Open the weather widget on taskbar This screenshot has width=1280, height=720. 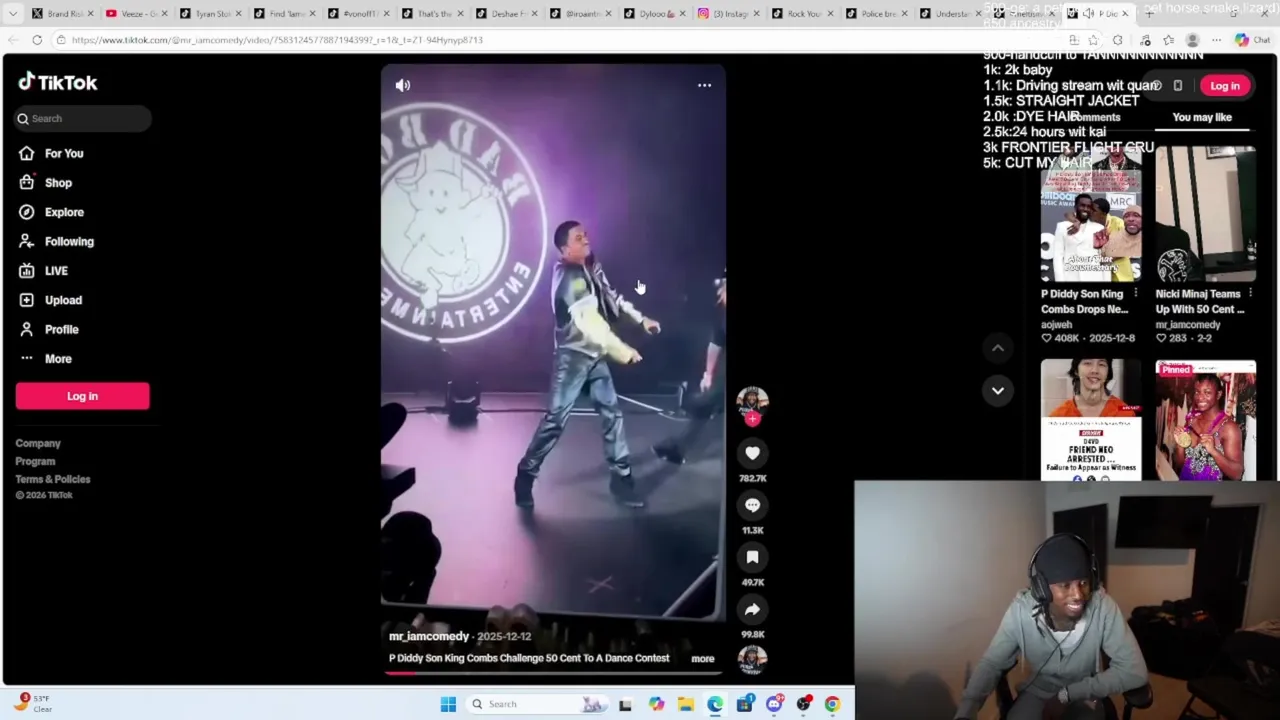32,703
